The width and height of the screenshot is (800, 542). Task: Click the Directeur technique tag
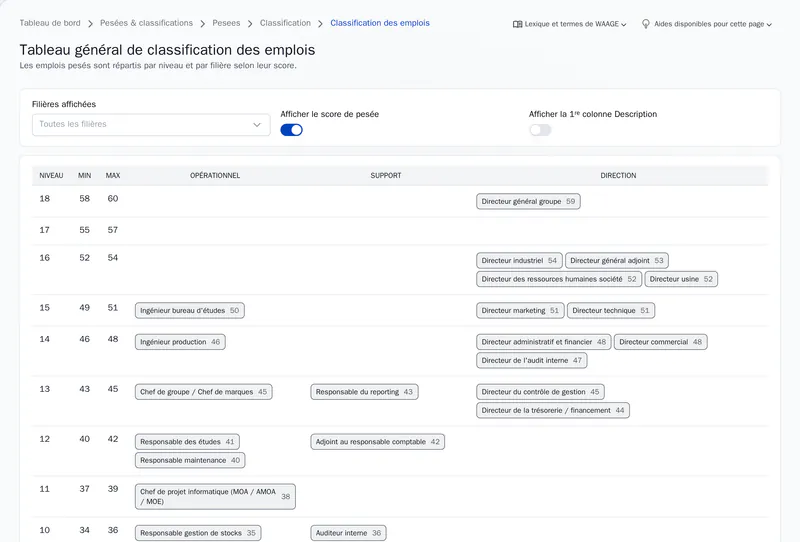click(611, 311)
